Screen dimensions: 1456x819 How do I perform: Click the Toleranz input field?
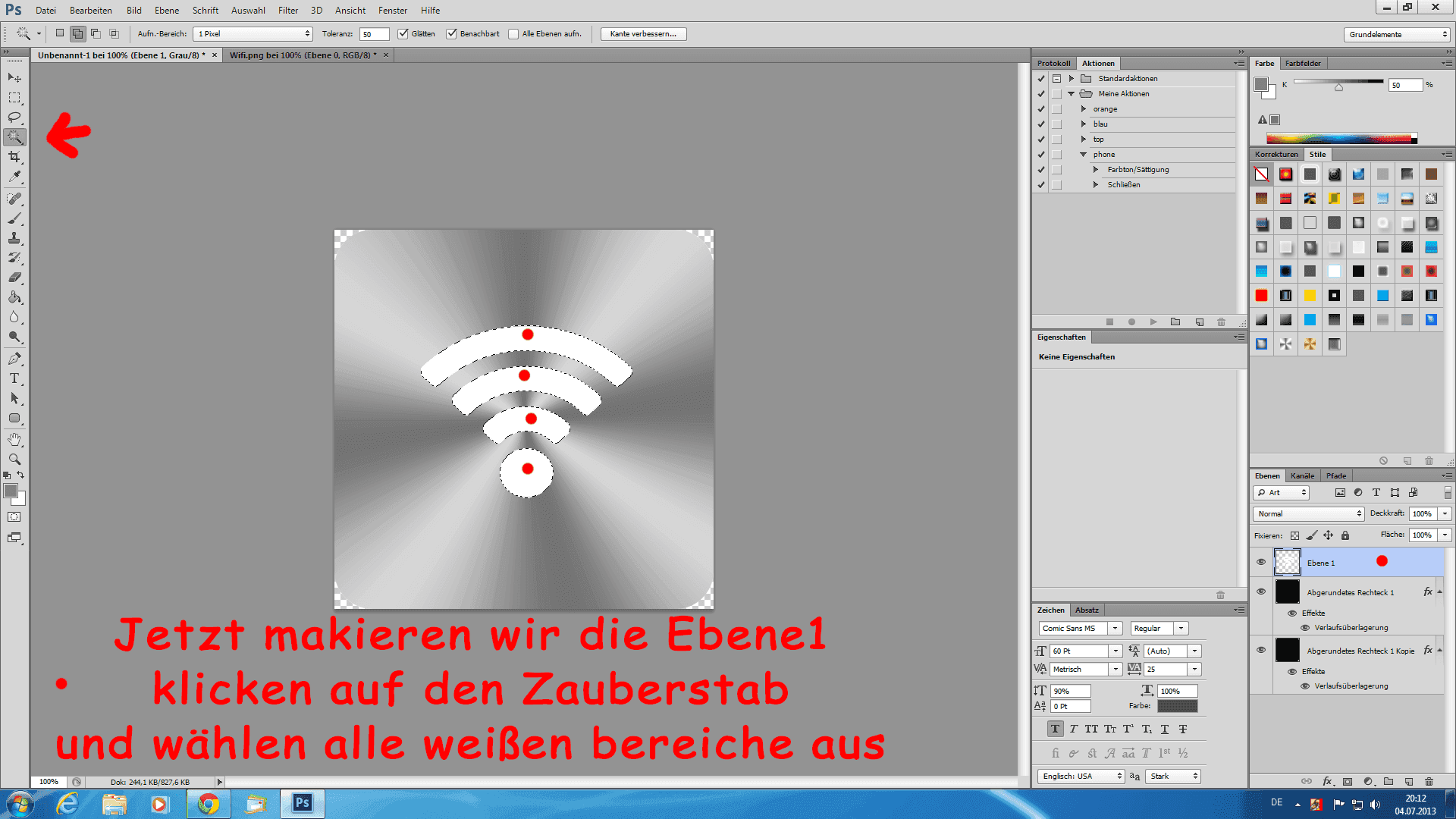click(x=374, y=34)
